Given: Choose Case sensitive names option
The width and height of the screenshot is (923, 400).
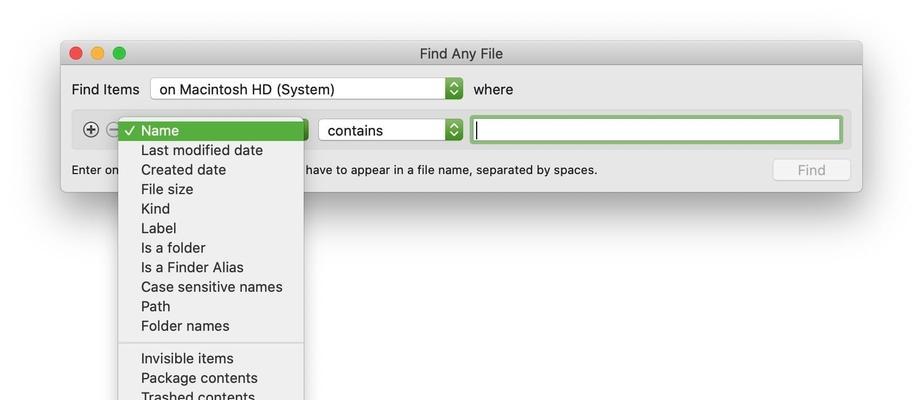Looking at the screenshot, I should (211, 286).
